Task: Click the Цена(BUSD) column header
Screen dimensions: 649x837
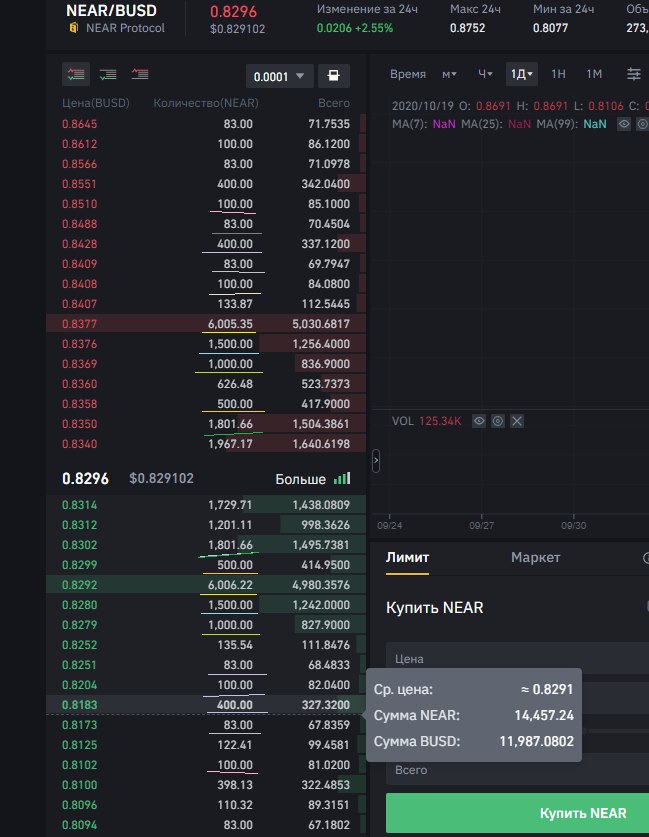Action: [x=96, y=103]
